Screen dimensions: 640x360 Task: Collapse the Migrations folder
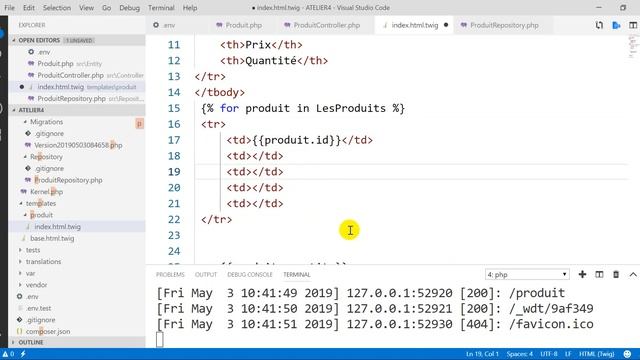tap(46, 122)
